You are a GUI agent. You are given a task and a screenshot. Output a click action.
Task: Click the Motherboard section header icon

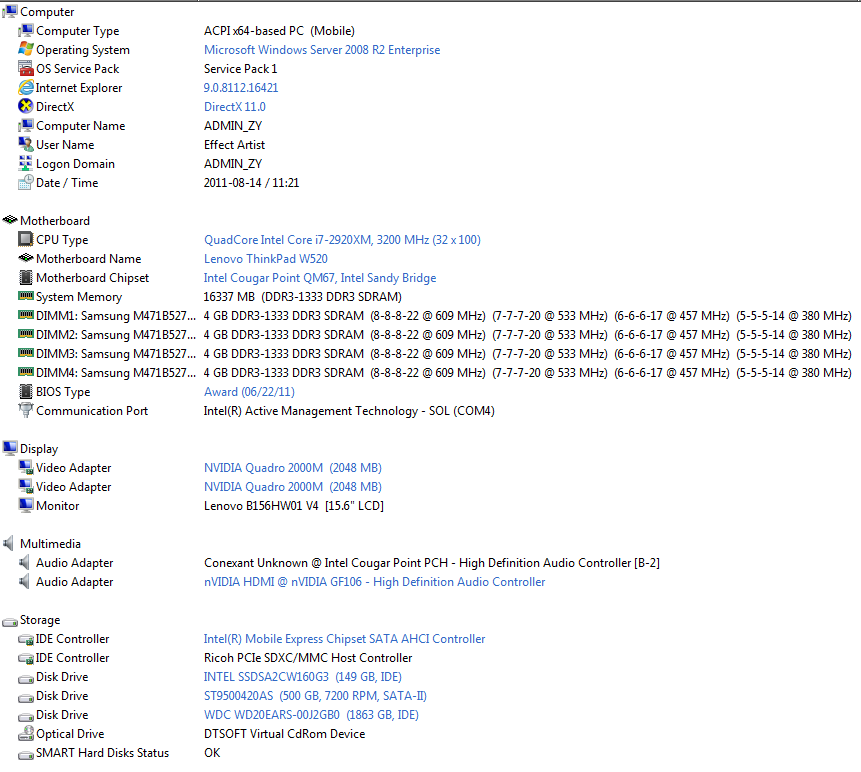[10, 220]
